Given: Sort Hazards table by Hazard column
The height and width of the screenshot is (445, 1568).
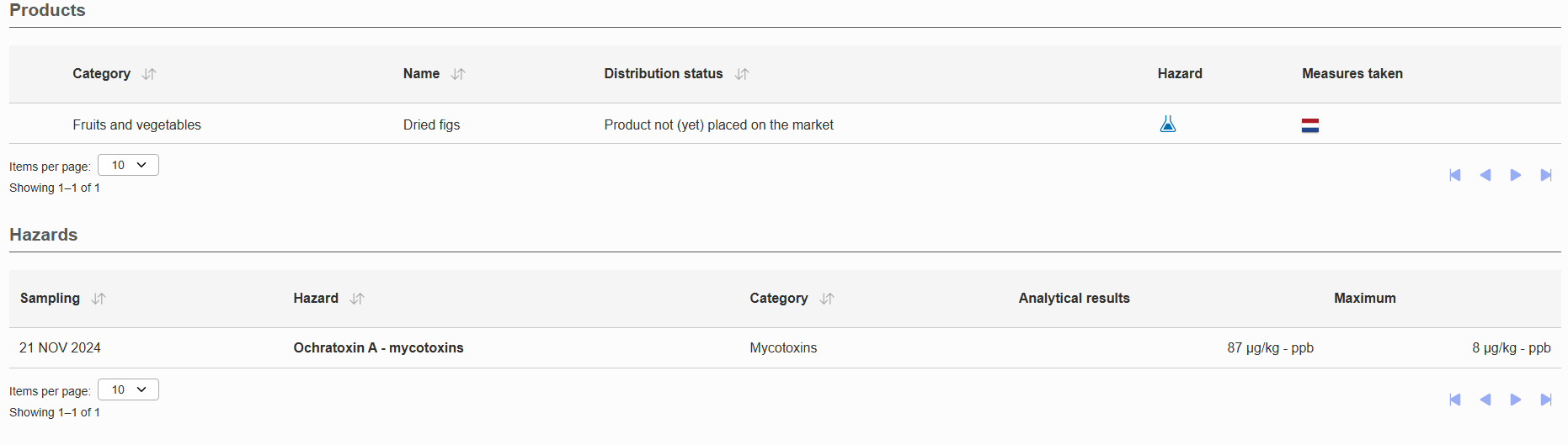Looking at the screenshot, I should pyautogui.click(x=357, y=299).
